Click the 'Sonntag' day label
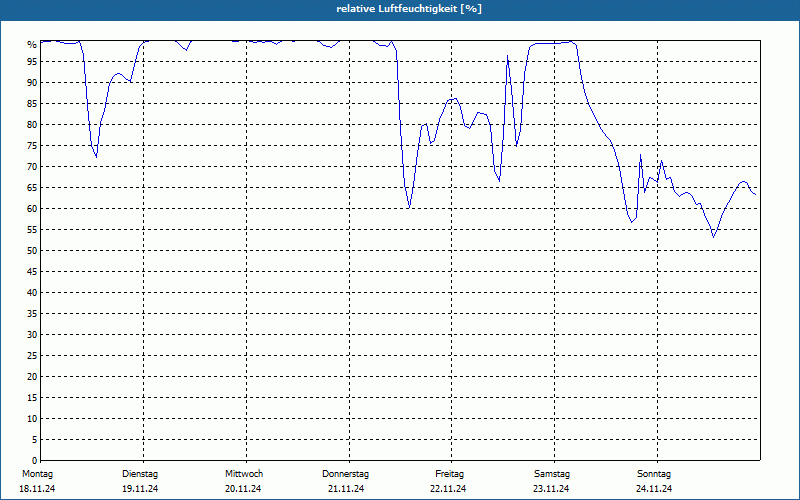This screenshot has width=800, height=500. (x=654, y=474)
